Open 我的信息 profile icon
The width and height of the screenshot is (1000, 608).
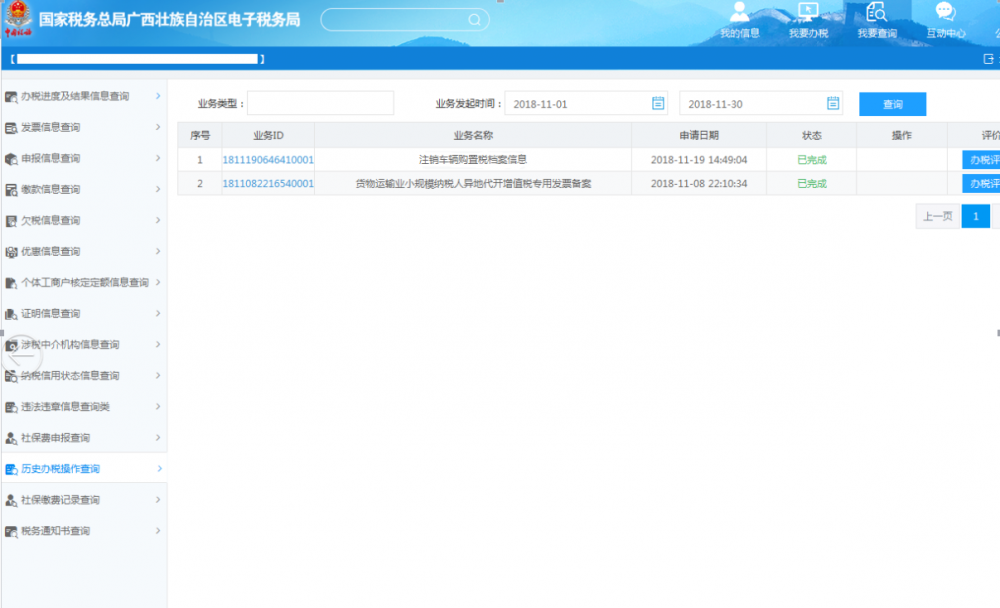(740, 12)
